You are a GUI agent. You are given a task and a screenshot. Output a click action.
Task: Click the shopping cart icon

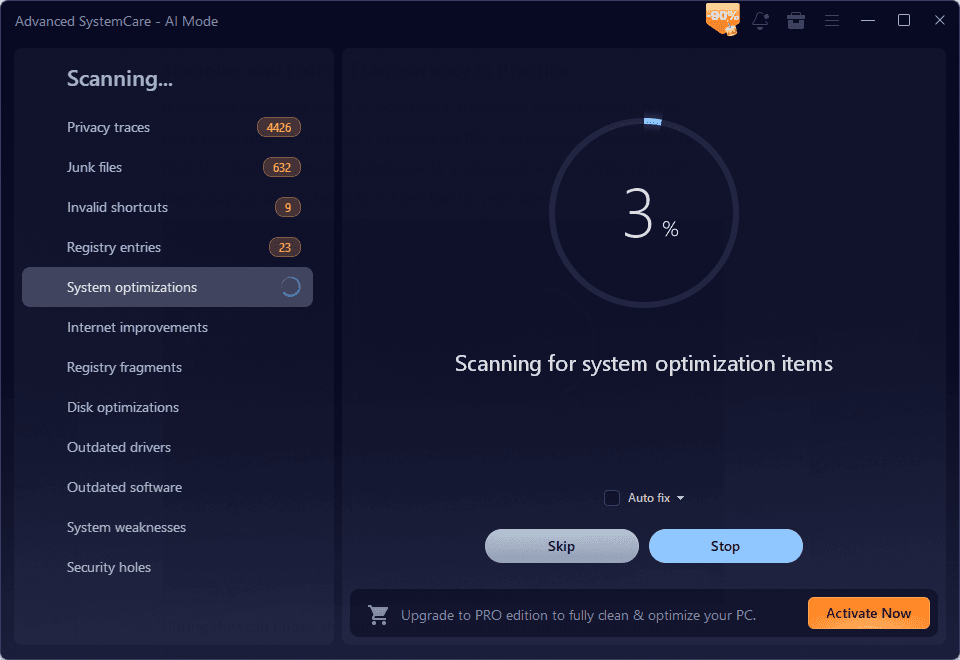(x=378, y=614)
